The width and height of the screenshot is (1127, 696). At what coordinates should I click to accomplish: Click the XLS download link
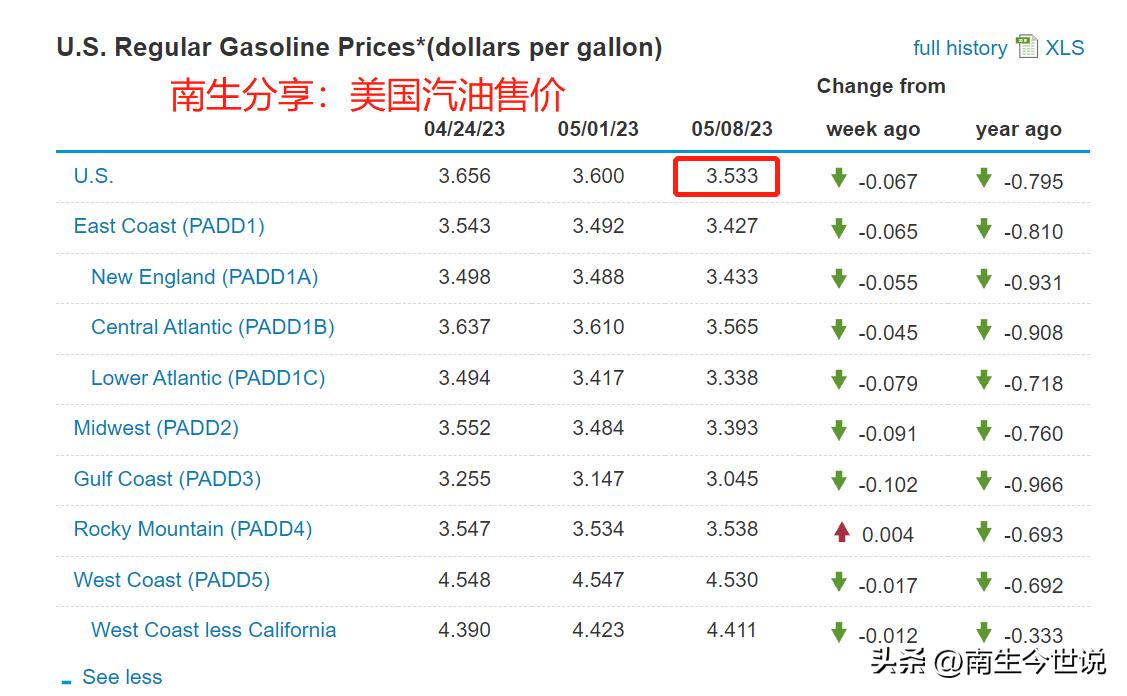coord(1065,48)
